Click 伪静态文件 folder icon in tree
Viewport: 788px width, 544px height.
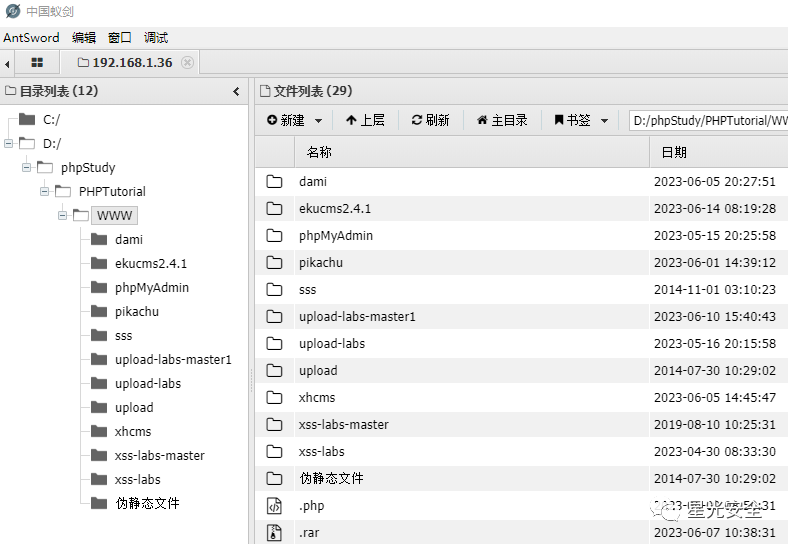click(x=99, y=503)
